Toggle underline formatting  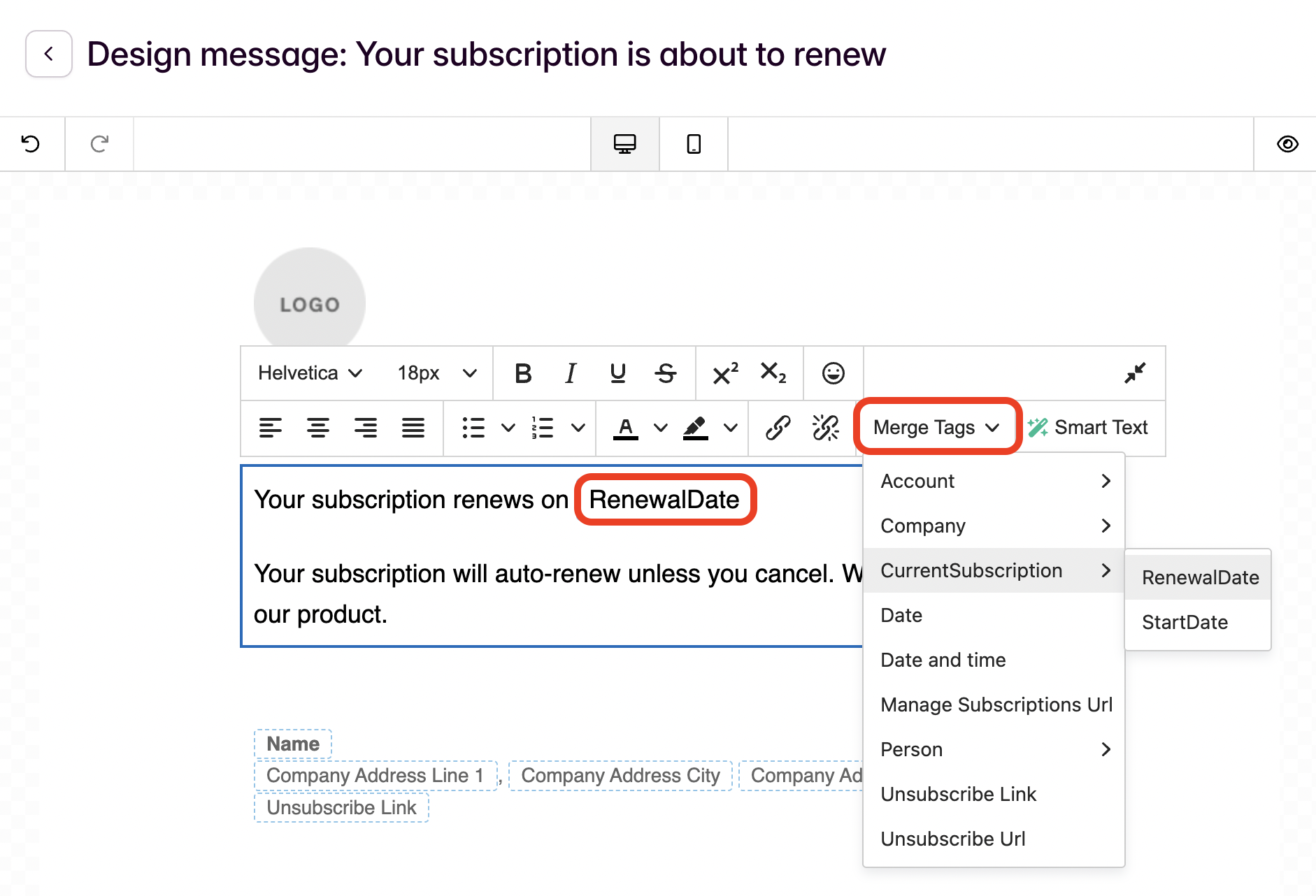pyautogui.click(x=617, y=373)
